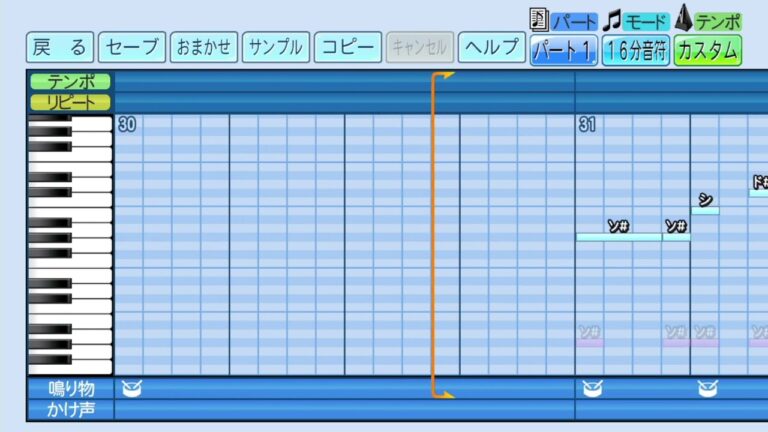Select the シ note block
The image size is (768, 432).
point(705,210)
